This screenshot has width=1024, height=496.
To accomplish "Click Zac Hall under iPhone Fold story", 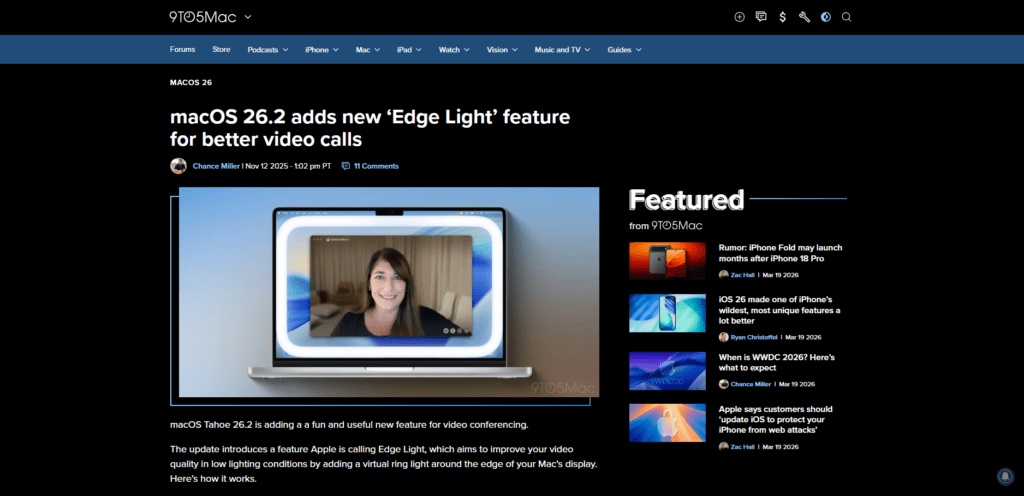I will (742, 275).
